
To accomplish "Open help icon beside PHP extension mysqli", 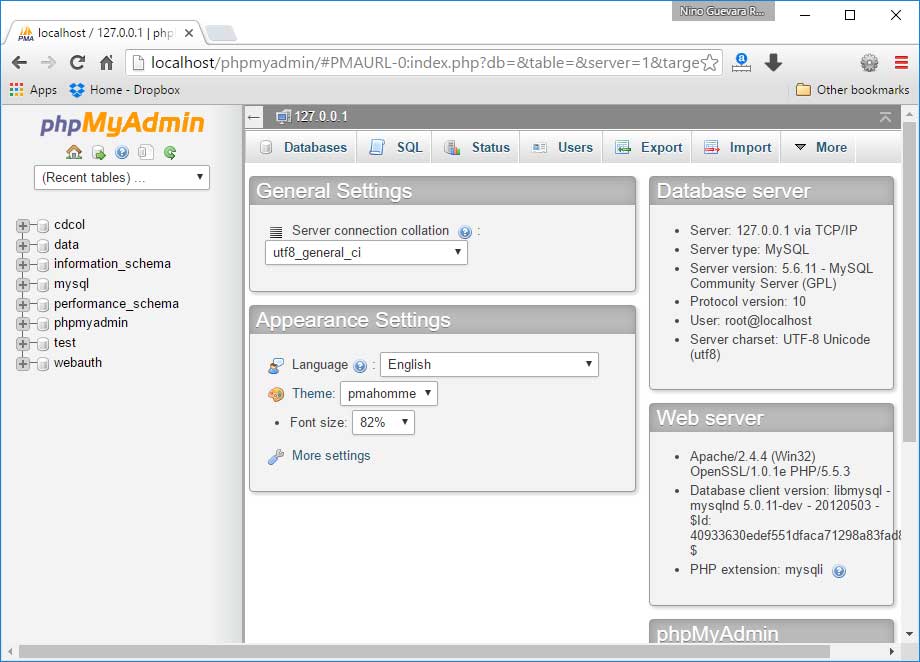I will pos(840,571).
